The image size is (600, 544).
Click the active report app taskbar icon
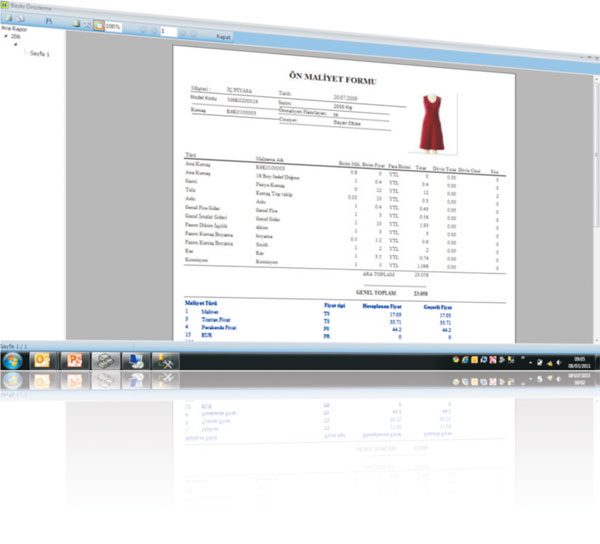[x=105, y=361]
